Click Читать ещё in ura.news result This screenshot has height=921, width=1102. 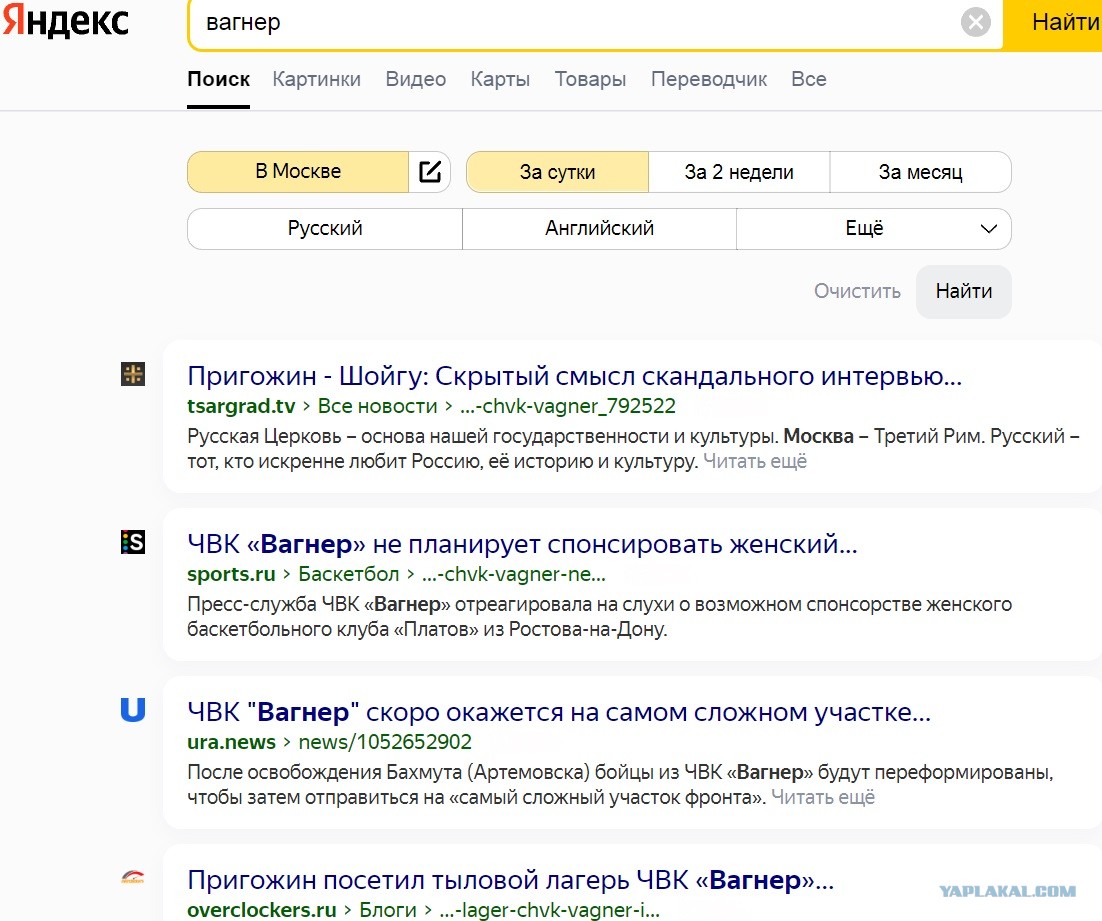(x=823, y=797)
